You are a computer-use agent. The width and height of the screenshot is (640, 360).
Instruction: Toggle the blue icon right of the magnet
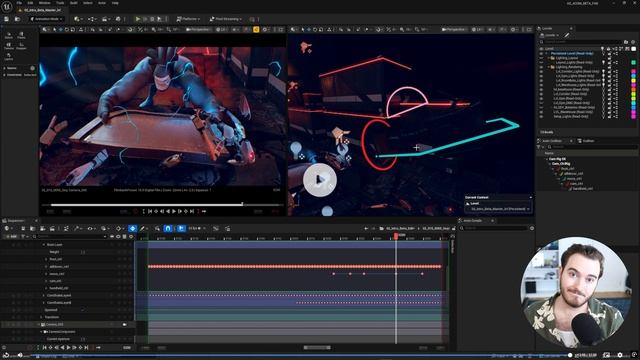click(181, 229)
